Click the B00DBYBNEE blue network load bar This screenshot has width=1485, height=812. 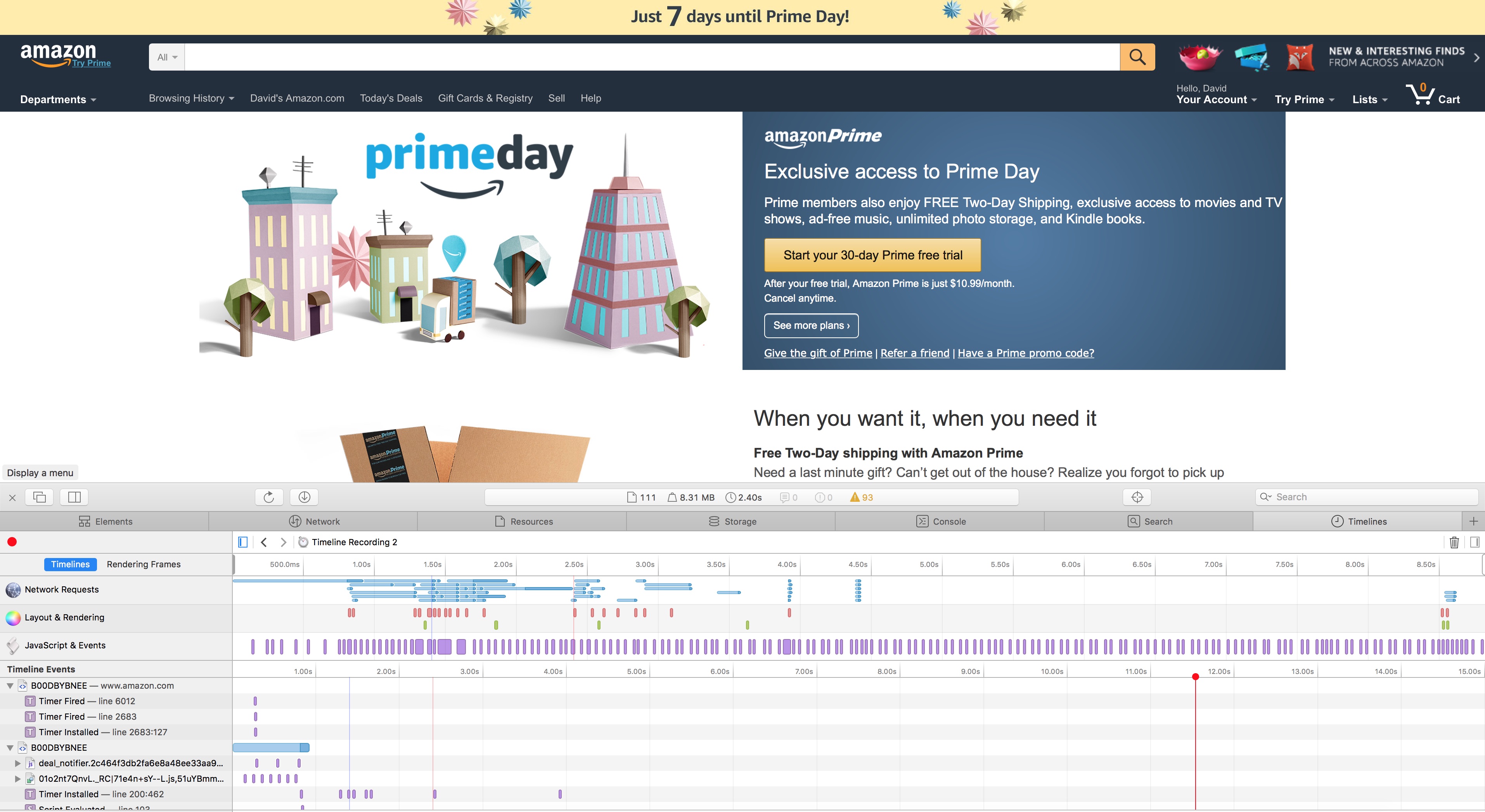point(271,748)
